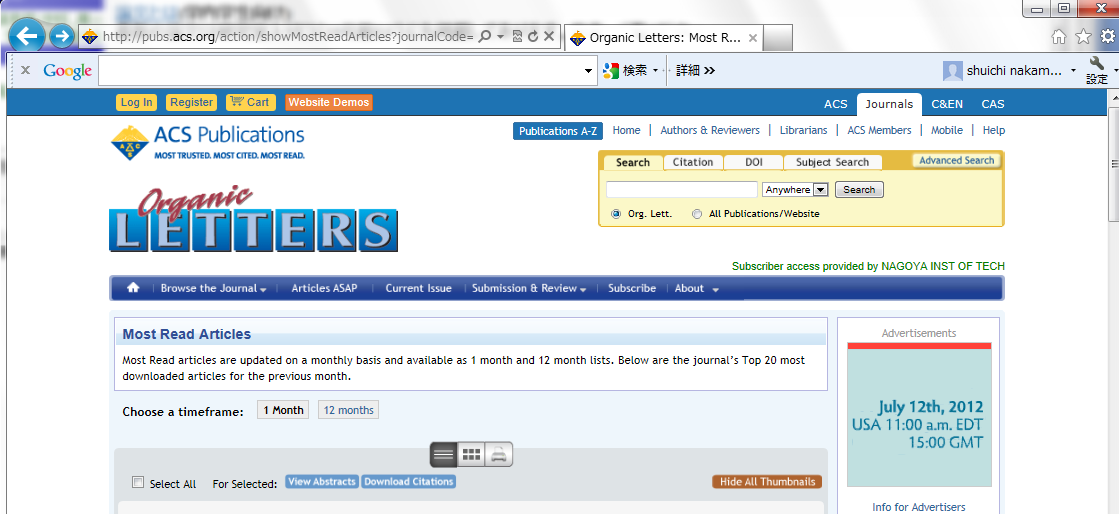Click the printer-friendly view icon

[x=498, y=454]
